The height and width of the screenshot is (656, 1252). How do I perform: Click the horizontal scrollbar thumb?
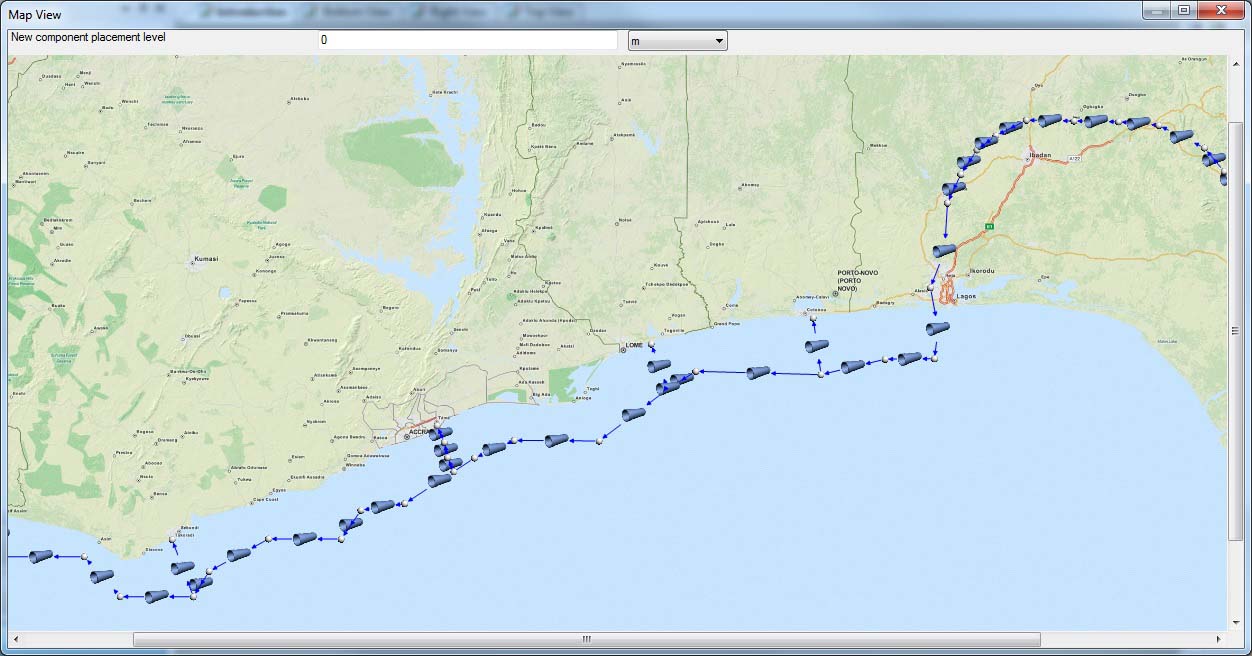[x=586, y=639]
